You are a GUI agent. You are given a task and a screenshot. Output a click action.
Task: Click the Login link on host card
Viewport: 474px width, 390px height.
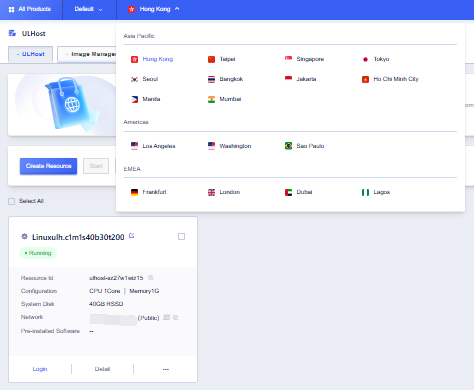(40, 369)
